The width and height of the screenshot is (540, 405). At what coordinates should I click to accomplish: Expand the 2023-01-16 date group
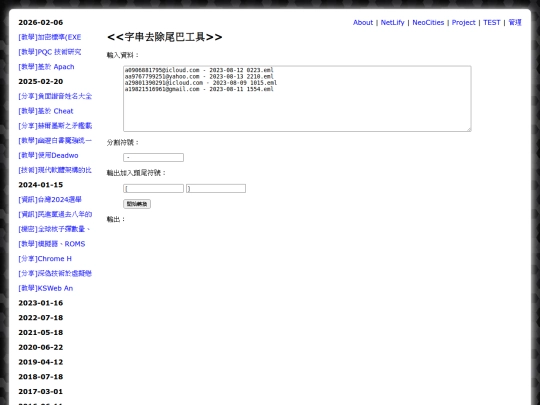click(x=41, y=303)
